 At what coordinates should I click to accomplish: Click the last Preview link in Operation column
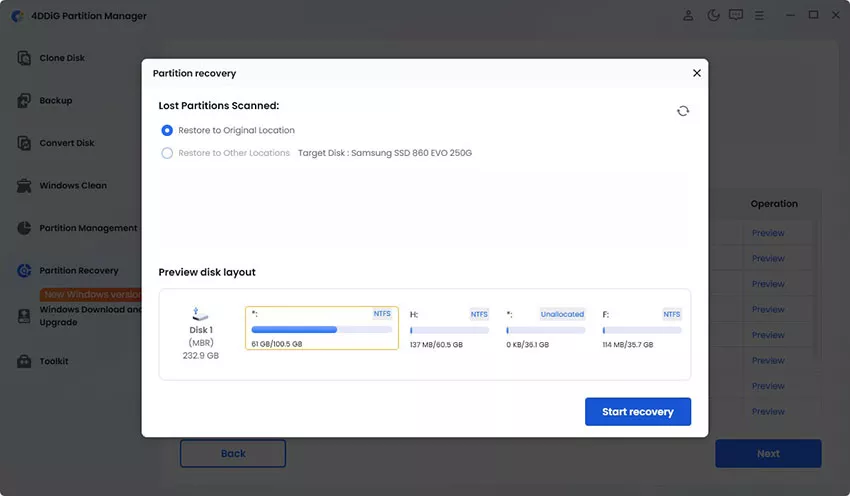[768, 411]
